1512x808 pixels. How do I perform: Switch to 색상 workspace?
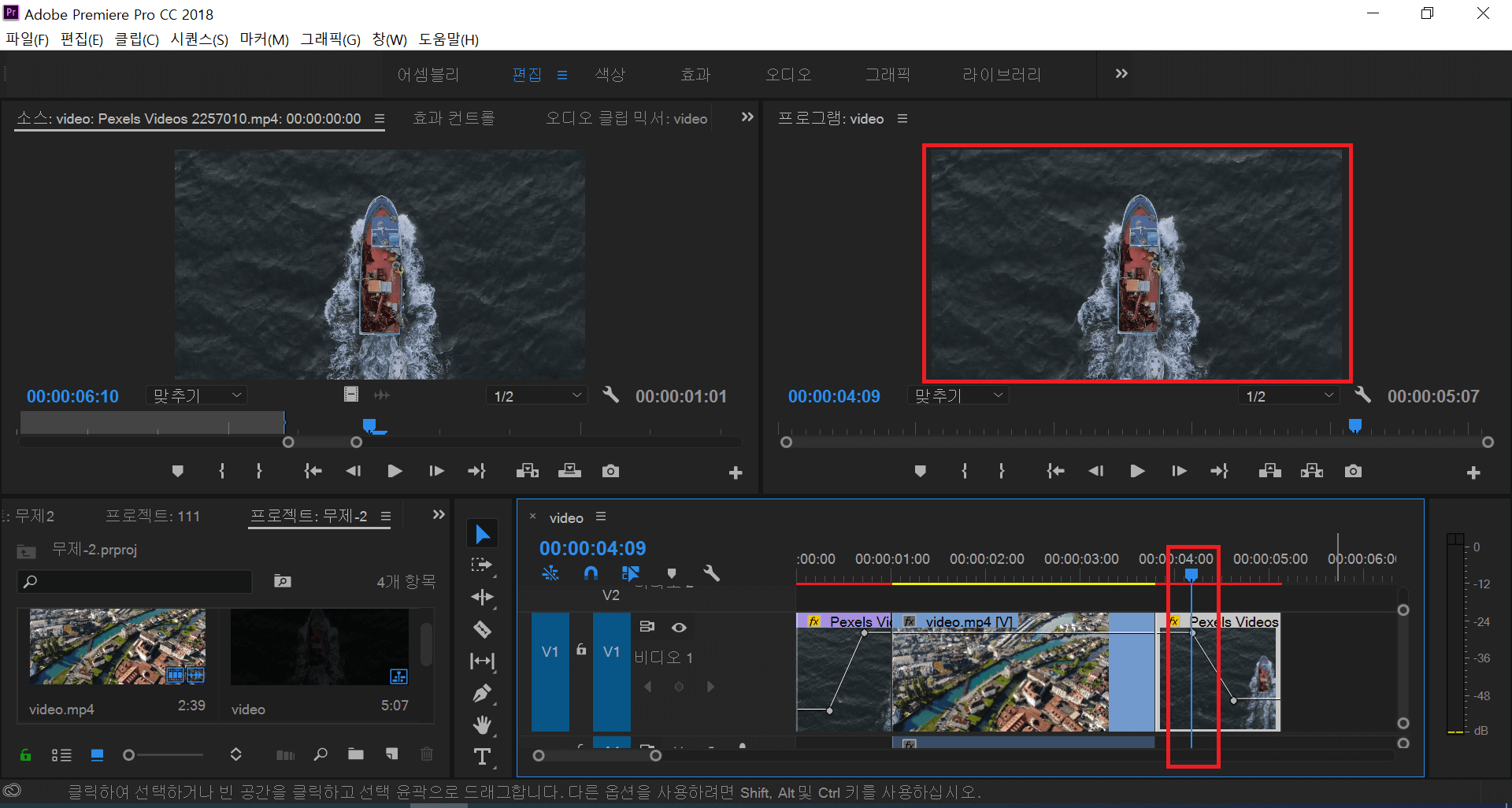coord(610,74)
